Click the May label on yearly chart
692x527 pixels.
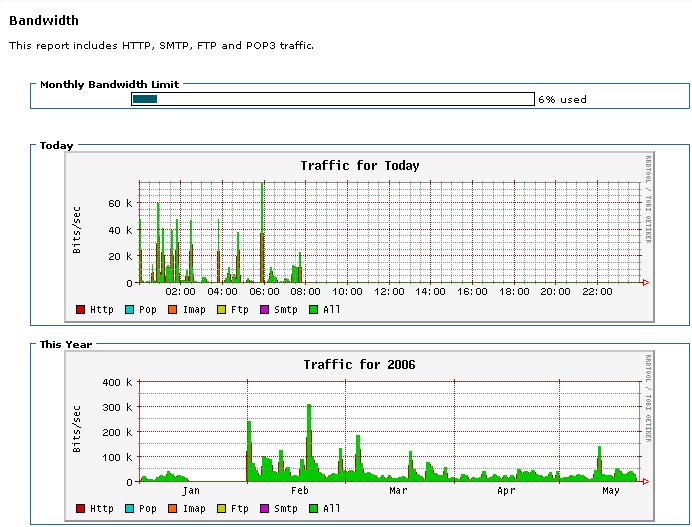610,491
